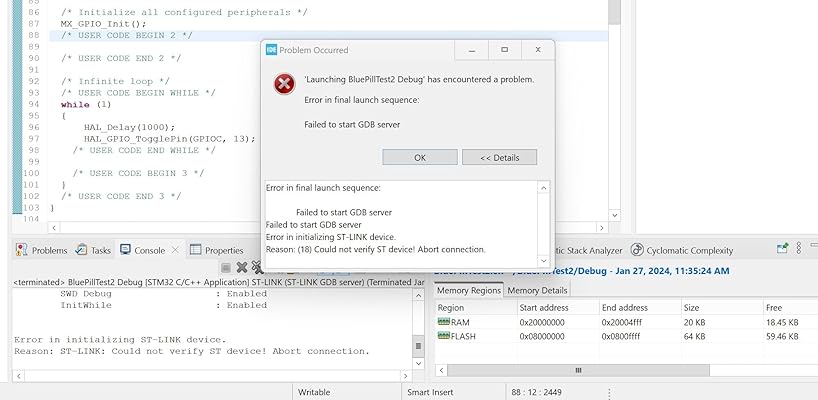Image resolution: width=818 pixels, height=400 pixels.
Task: Minimize the Problem Occurred dialog
Action: 472,50
